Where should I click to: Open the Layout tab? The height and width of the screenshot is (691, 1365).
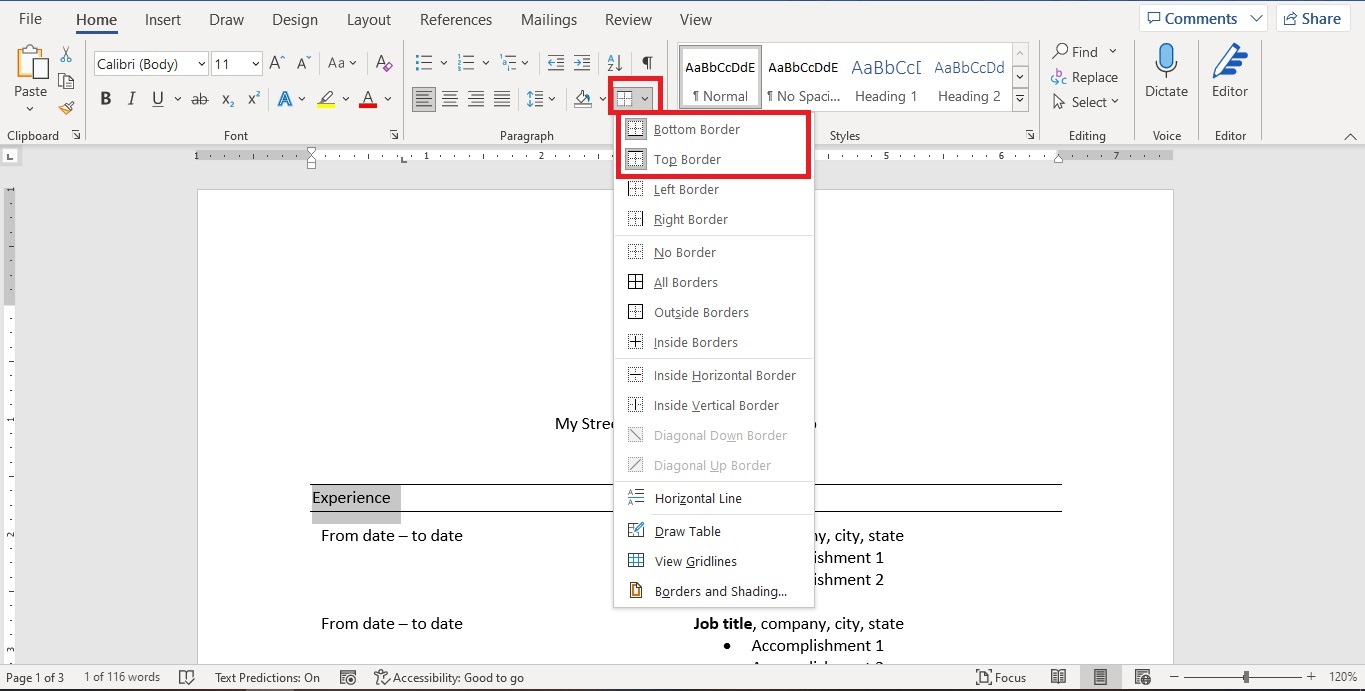tap(369, 20)
